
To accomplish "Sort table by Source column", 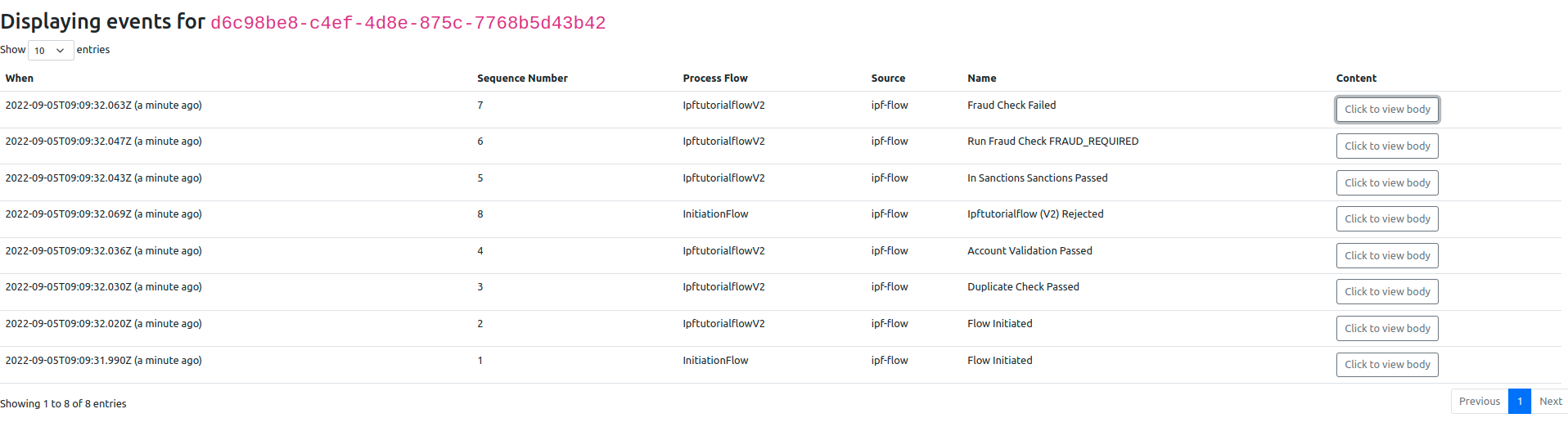I will point(888,79).
